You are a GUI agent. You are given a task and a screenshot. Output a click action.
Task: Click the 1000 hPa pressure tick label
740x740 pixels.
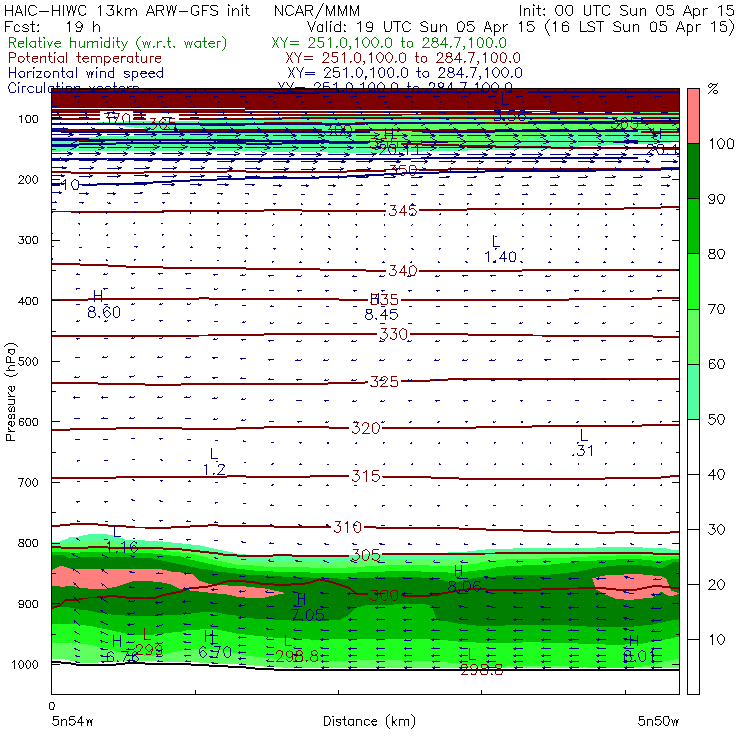click(24, 664)
